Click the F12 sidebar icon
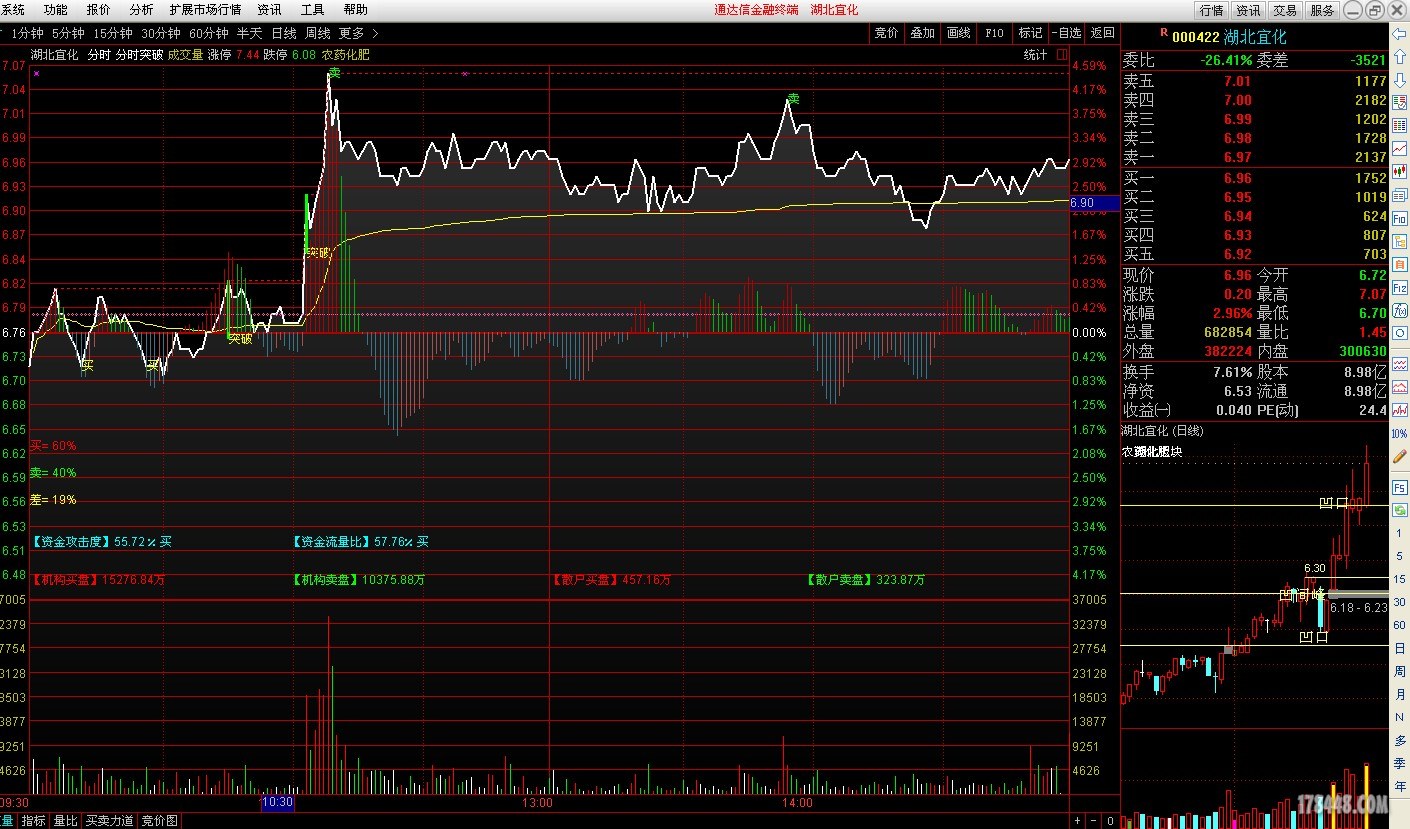 coord(1399,288)
